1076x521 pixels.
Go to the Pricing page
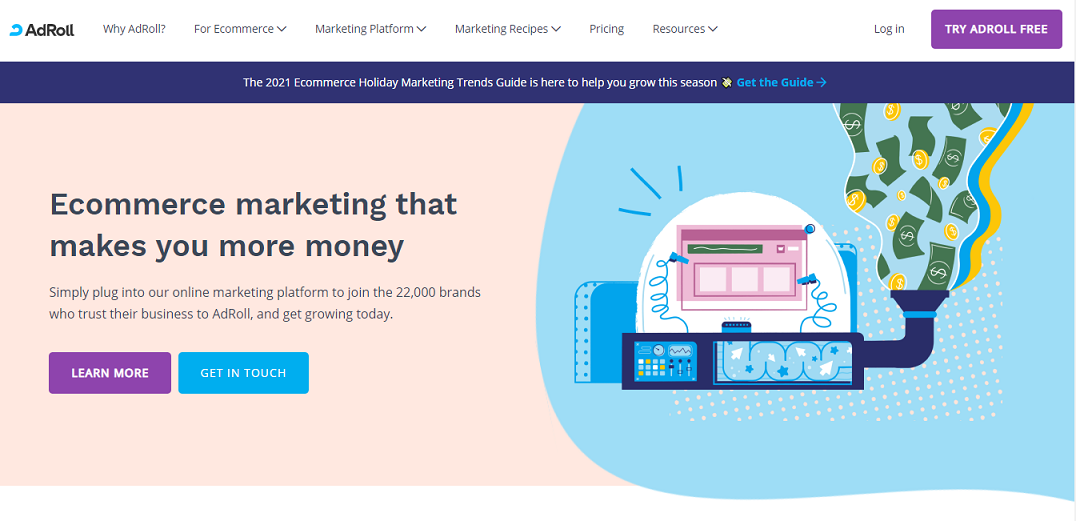coord(607,29)
